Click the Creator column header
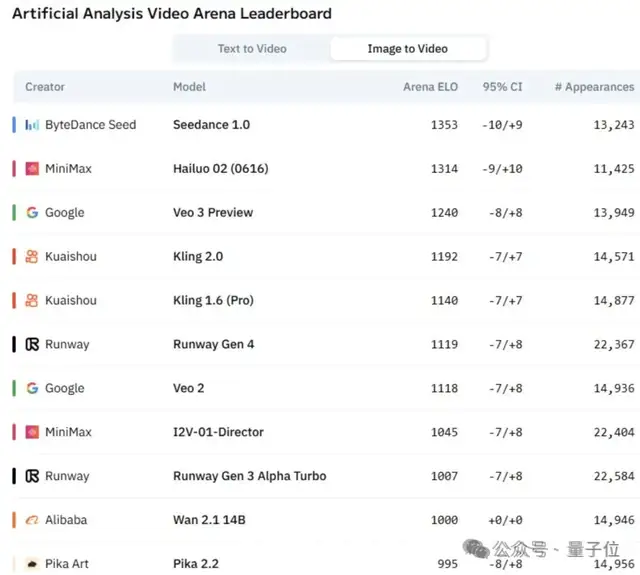The height and width of the screenshot is (575, 640). click(x=45, y=87)
